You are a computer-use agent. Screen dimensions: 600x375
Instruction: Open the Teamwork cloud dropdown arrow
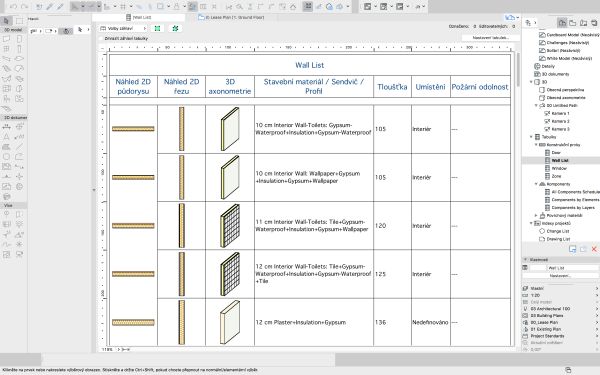(518, 18)
